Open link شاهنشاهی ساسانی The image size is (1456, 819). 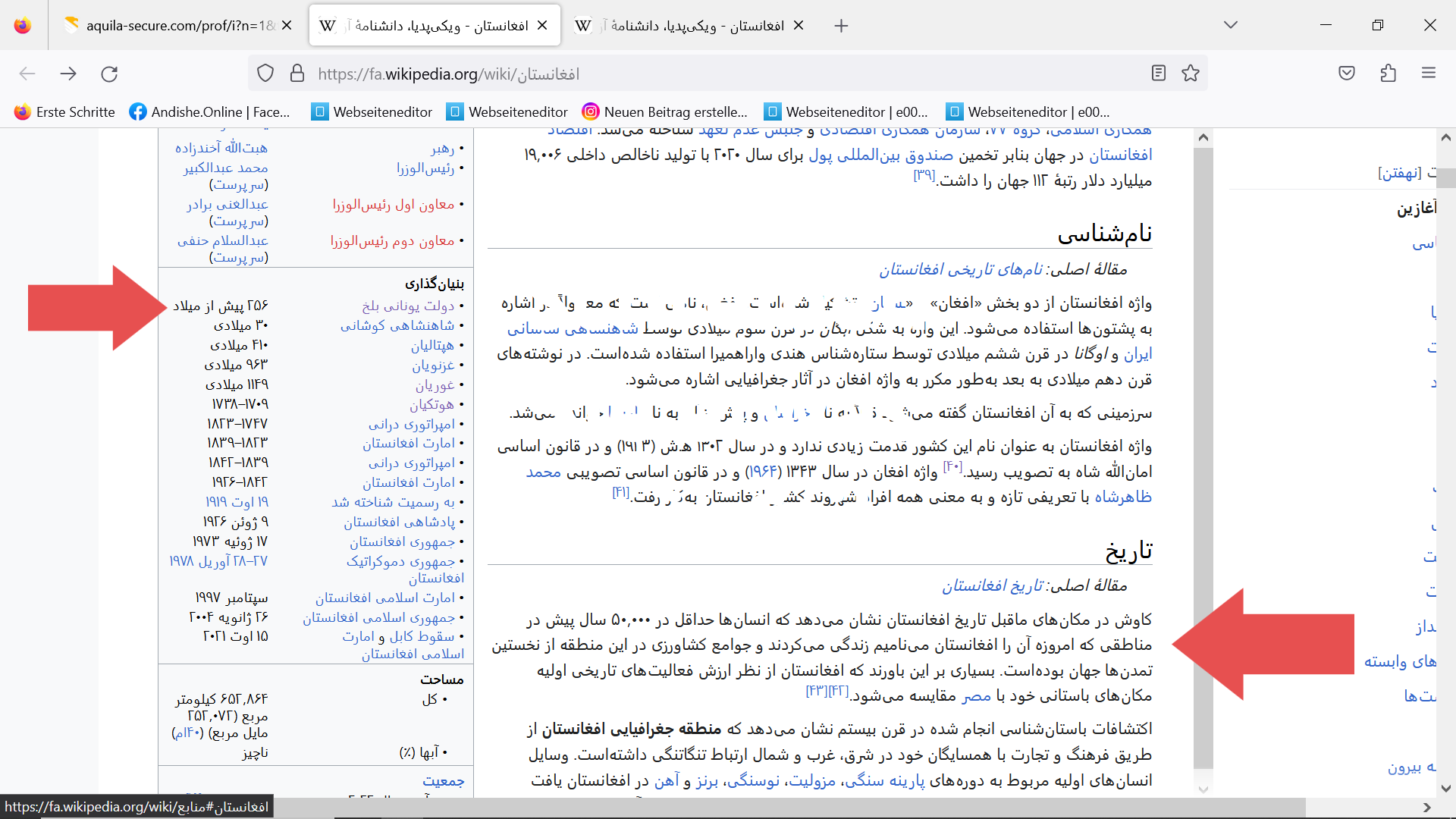[x=573, y=329]
